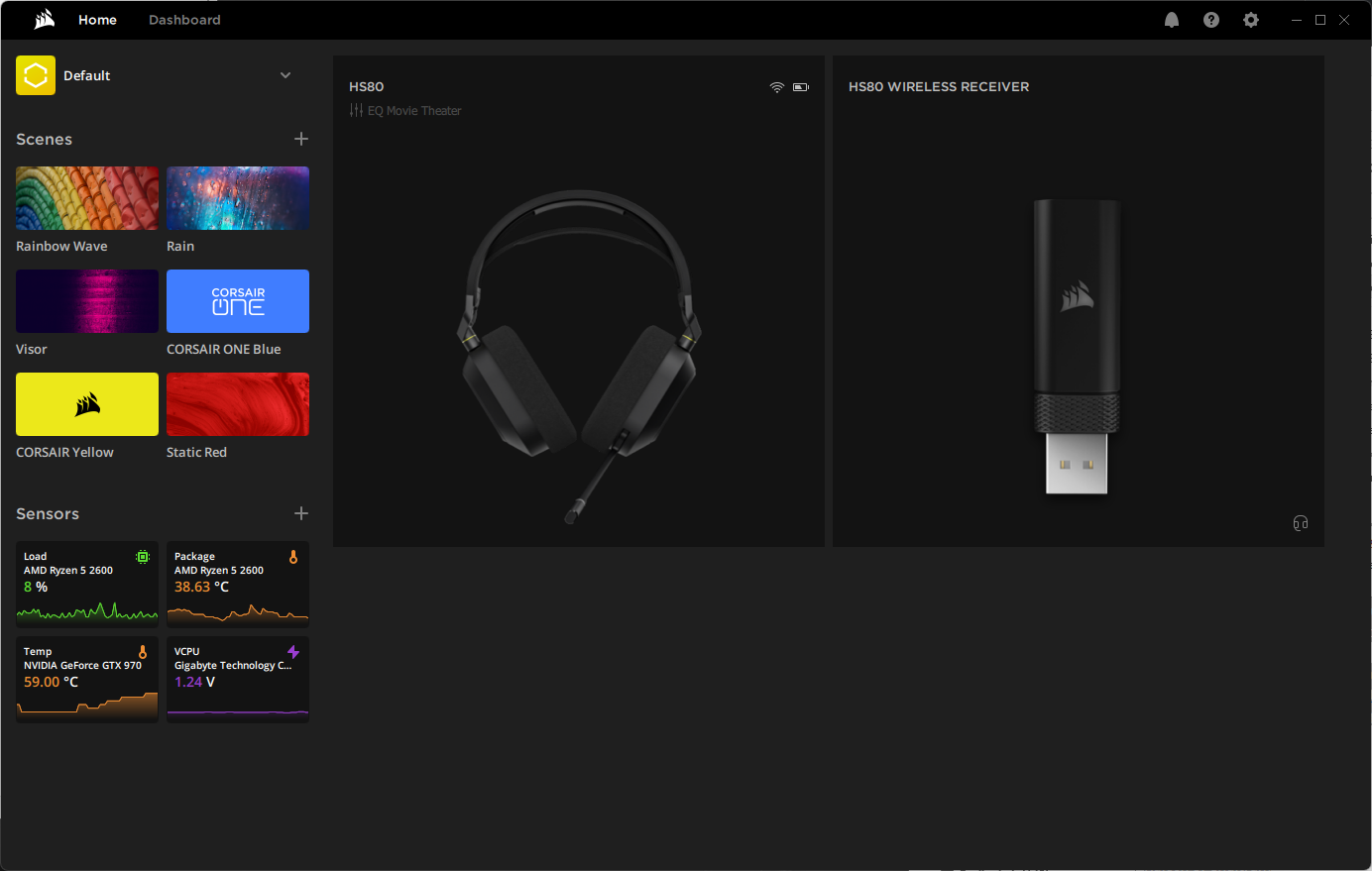Click the EQ equalizer sliders icon
1372x871 pixels.
(356, 110)
